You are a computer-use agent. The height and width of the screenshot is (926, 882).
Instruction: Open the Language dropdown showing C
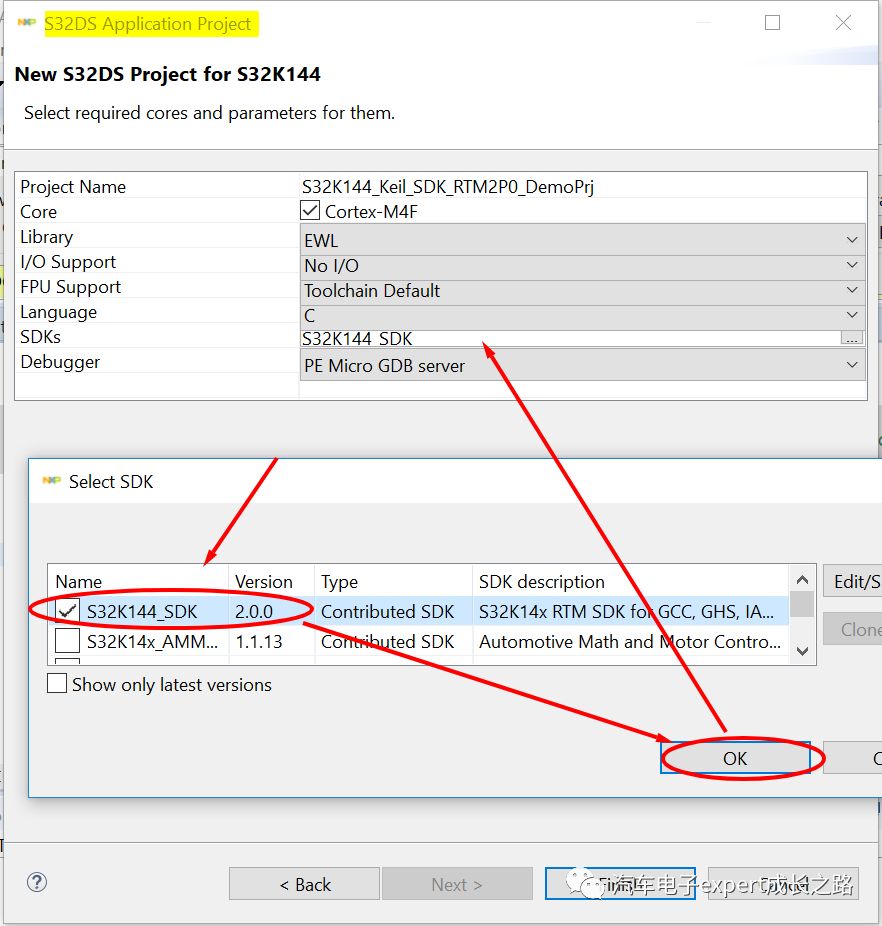(850, 314)
